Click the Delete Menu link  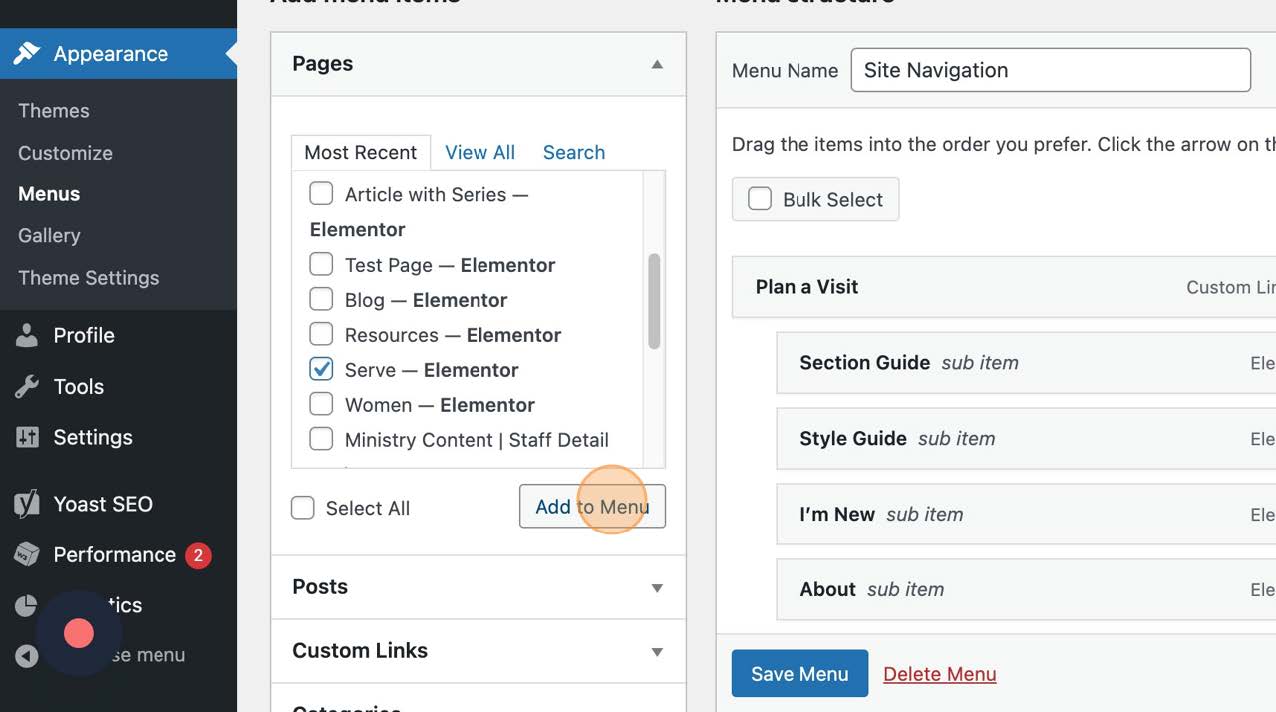click(x=939, y=673)
